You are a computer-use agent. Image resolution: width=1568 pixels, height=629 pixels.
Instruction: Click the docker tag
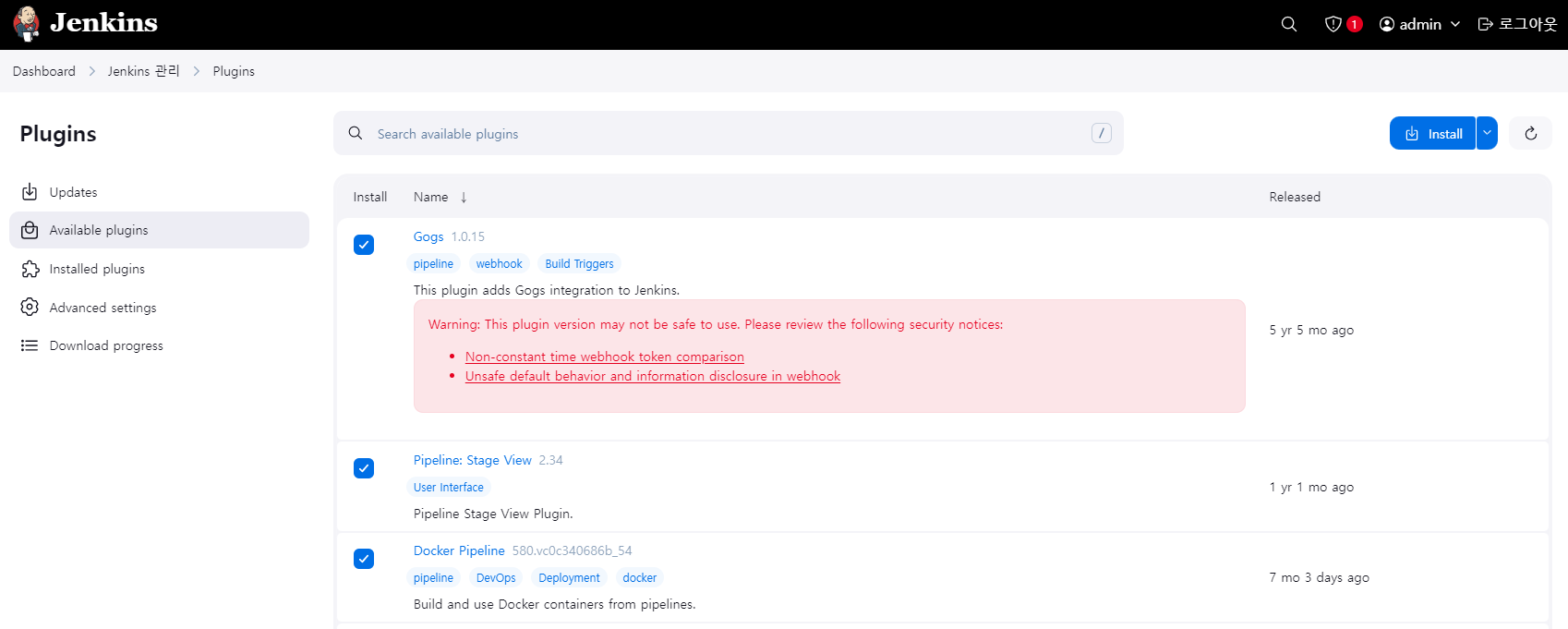[639, 577]
